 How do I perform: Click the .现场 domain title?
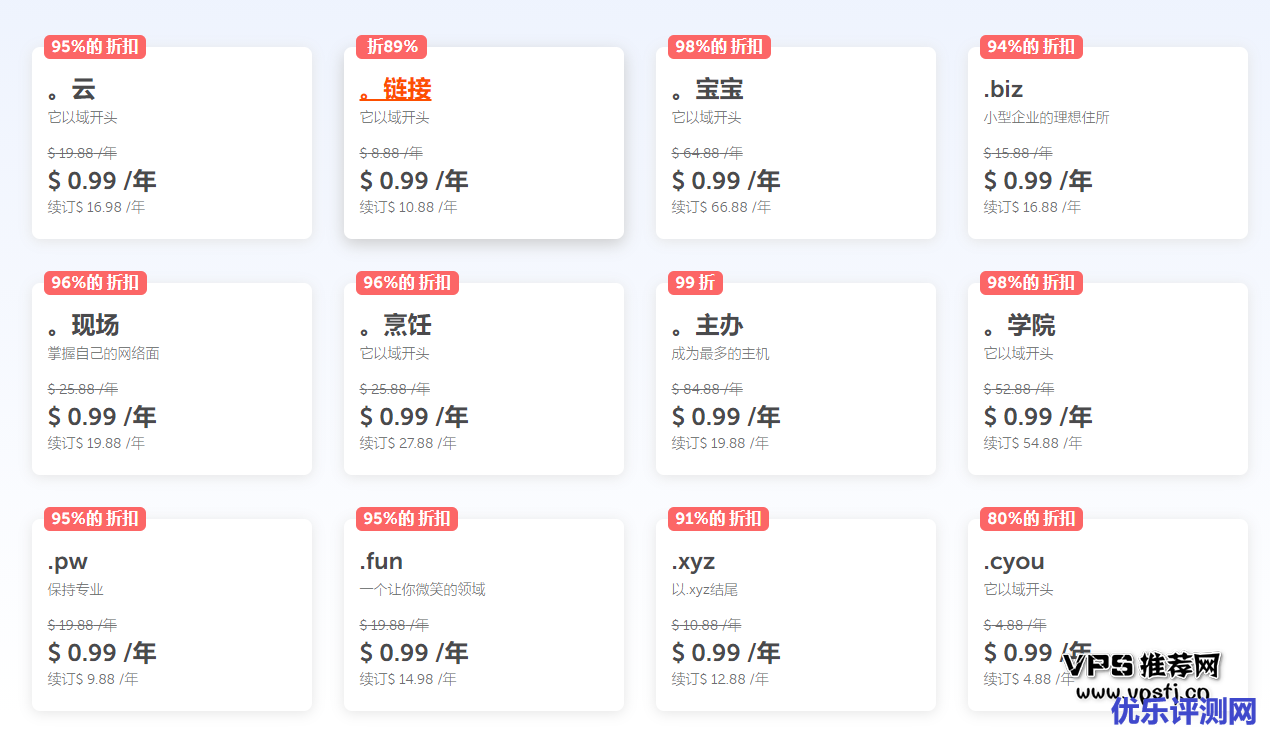click(84, 326)
